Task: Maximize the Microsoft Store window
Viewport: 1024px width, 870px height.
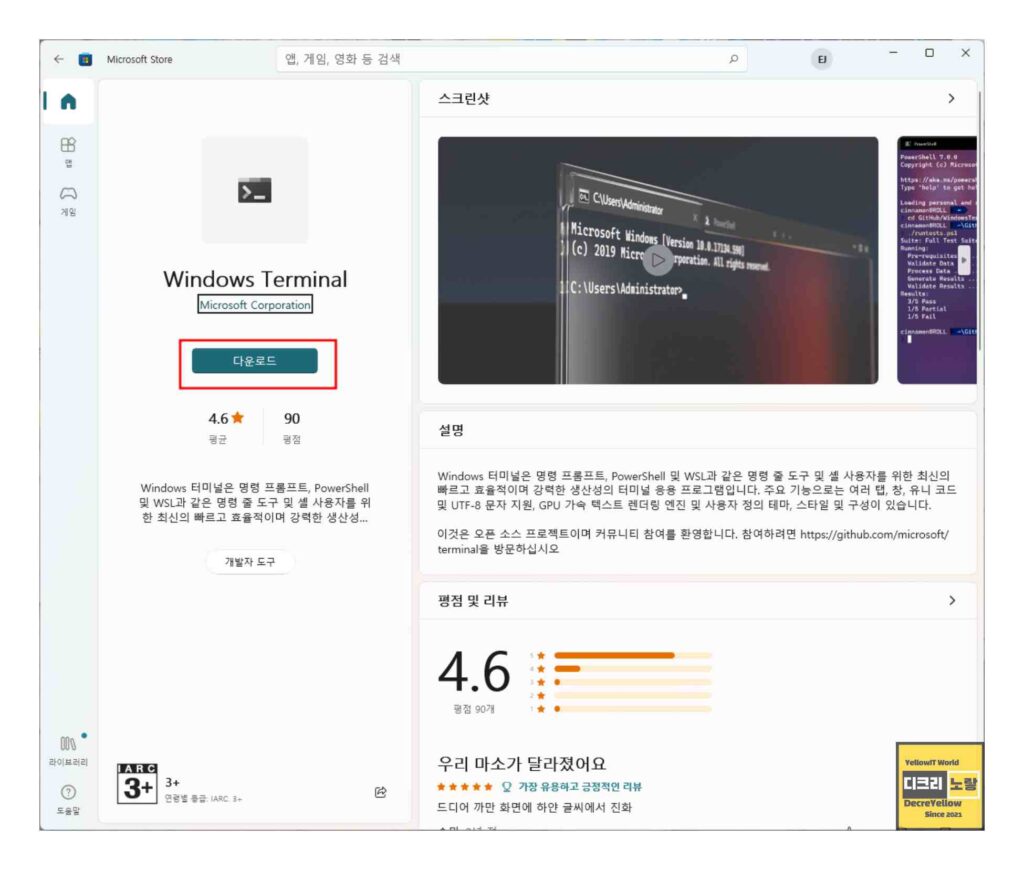Action: 929,53
